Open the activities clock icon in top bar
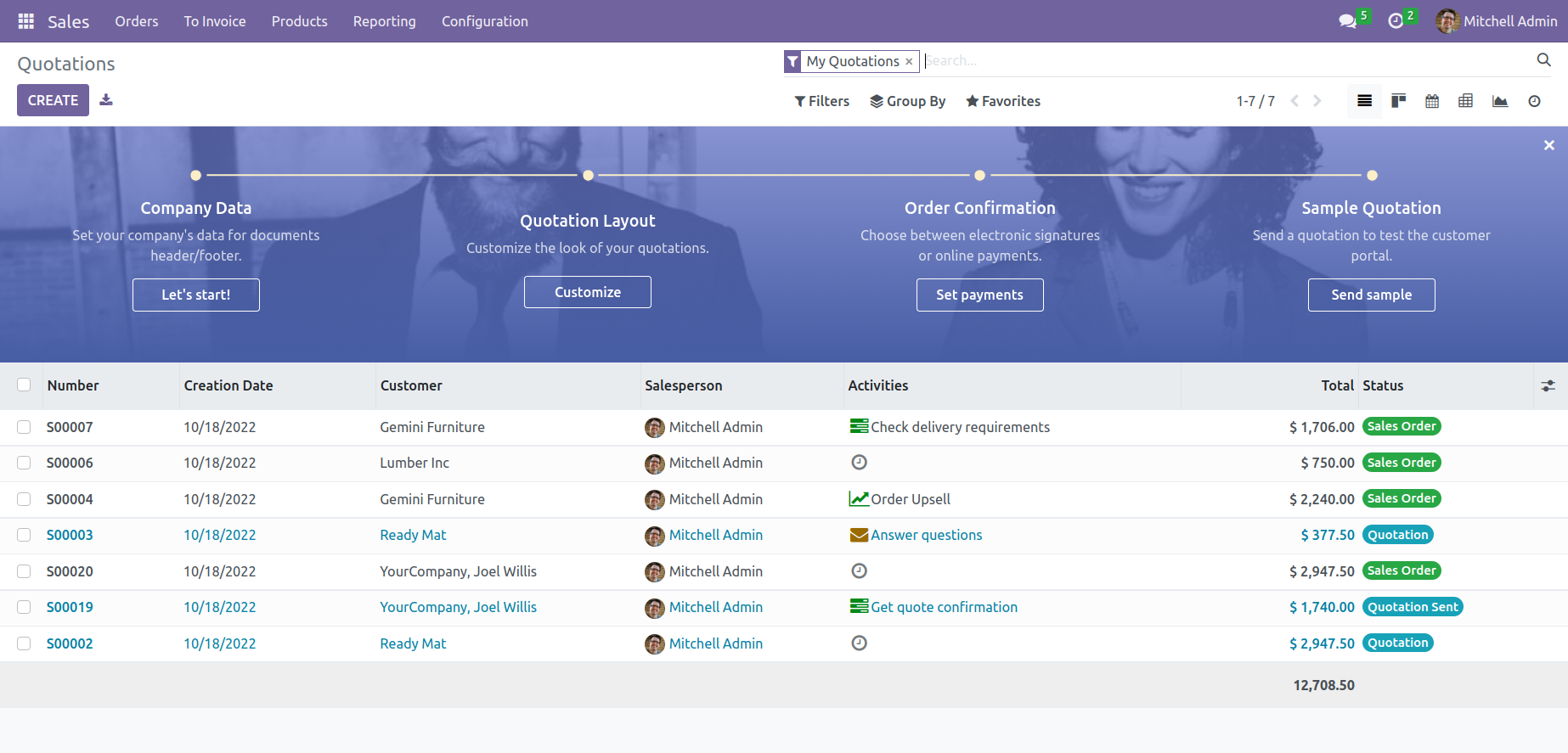The height and width of the screenshot is (753, 1568). click(1396, 21)
